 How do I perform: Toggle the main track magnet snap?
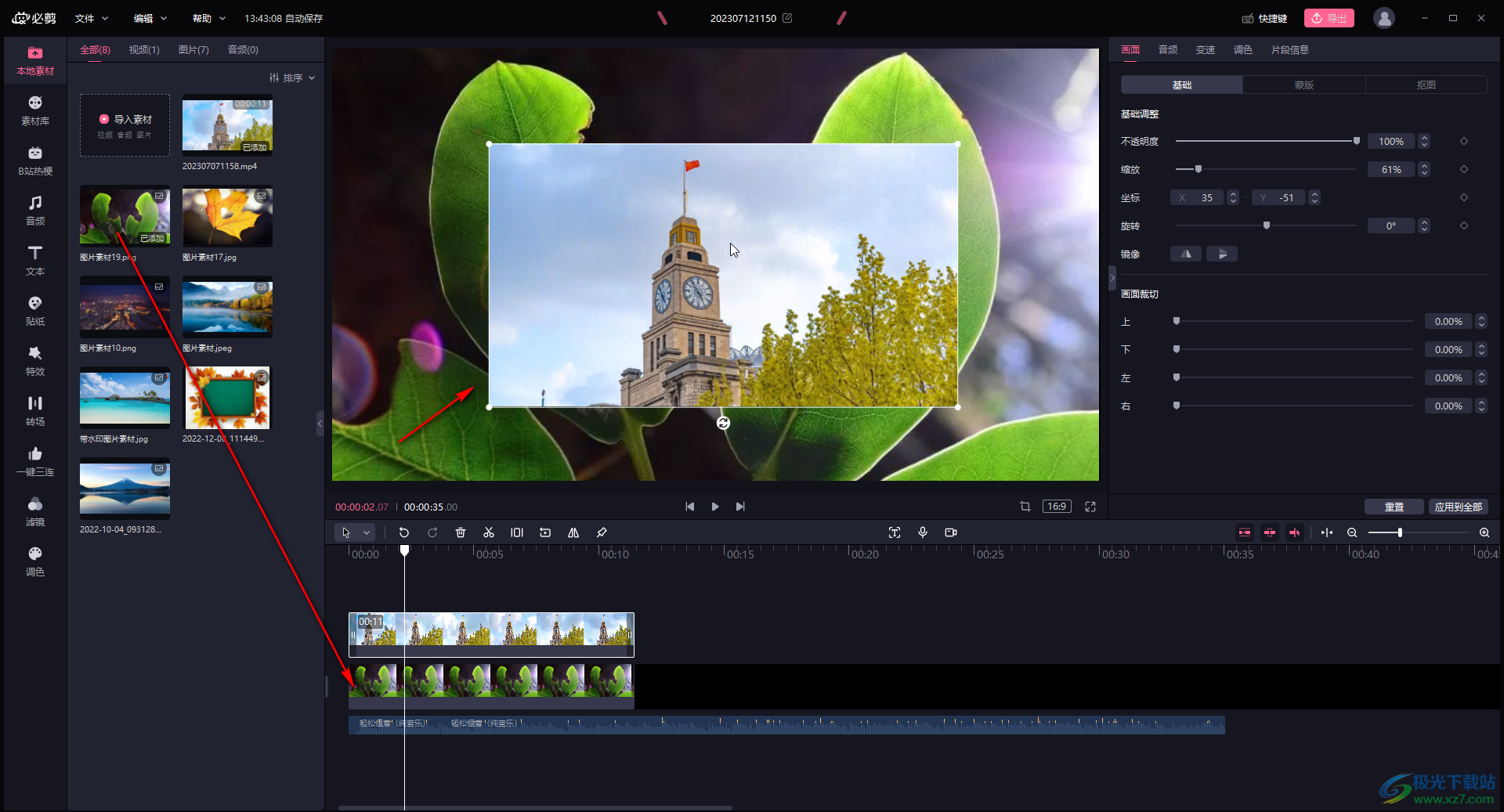[1245, 532]
